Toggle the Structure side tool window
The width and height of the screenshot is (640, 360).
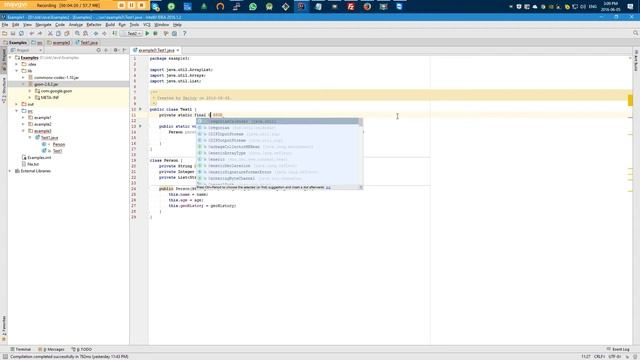(4, 89)
